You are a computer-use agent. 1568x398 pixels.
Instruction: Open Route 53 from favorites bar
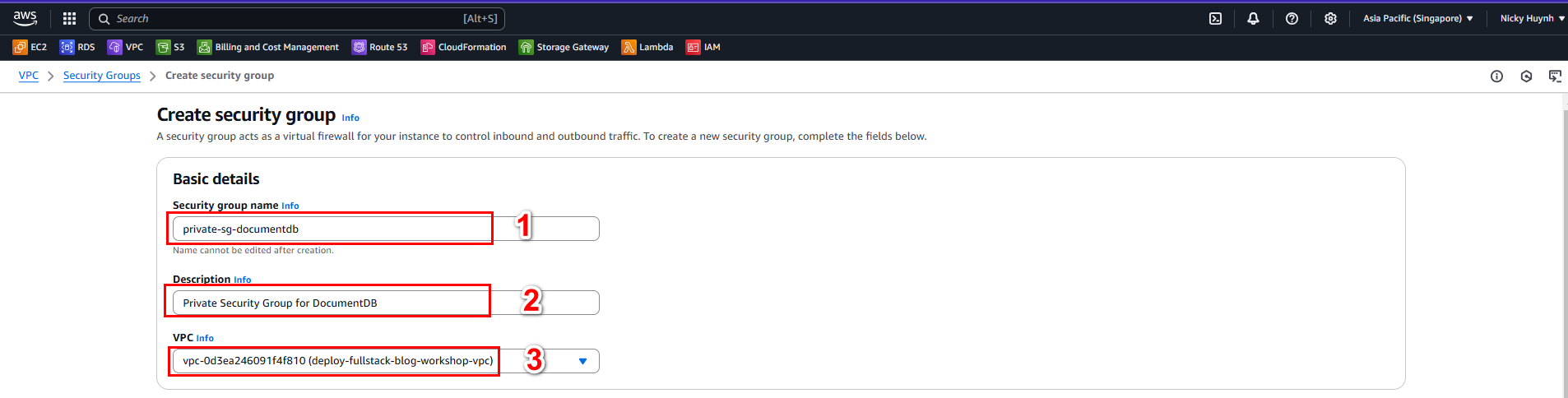[x=380, y=47]
